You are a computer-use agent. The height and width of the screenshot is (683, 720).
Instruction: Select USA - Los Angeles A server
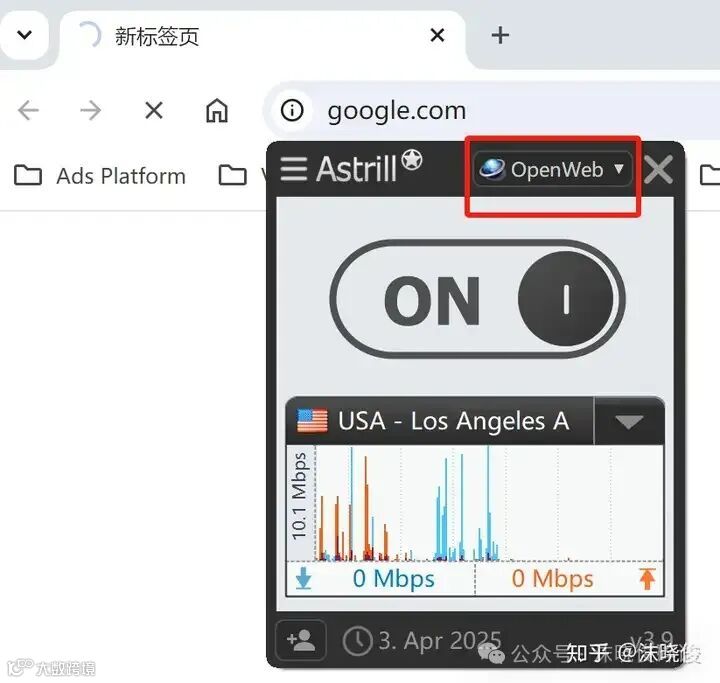point(439,421)
